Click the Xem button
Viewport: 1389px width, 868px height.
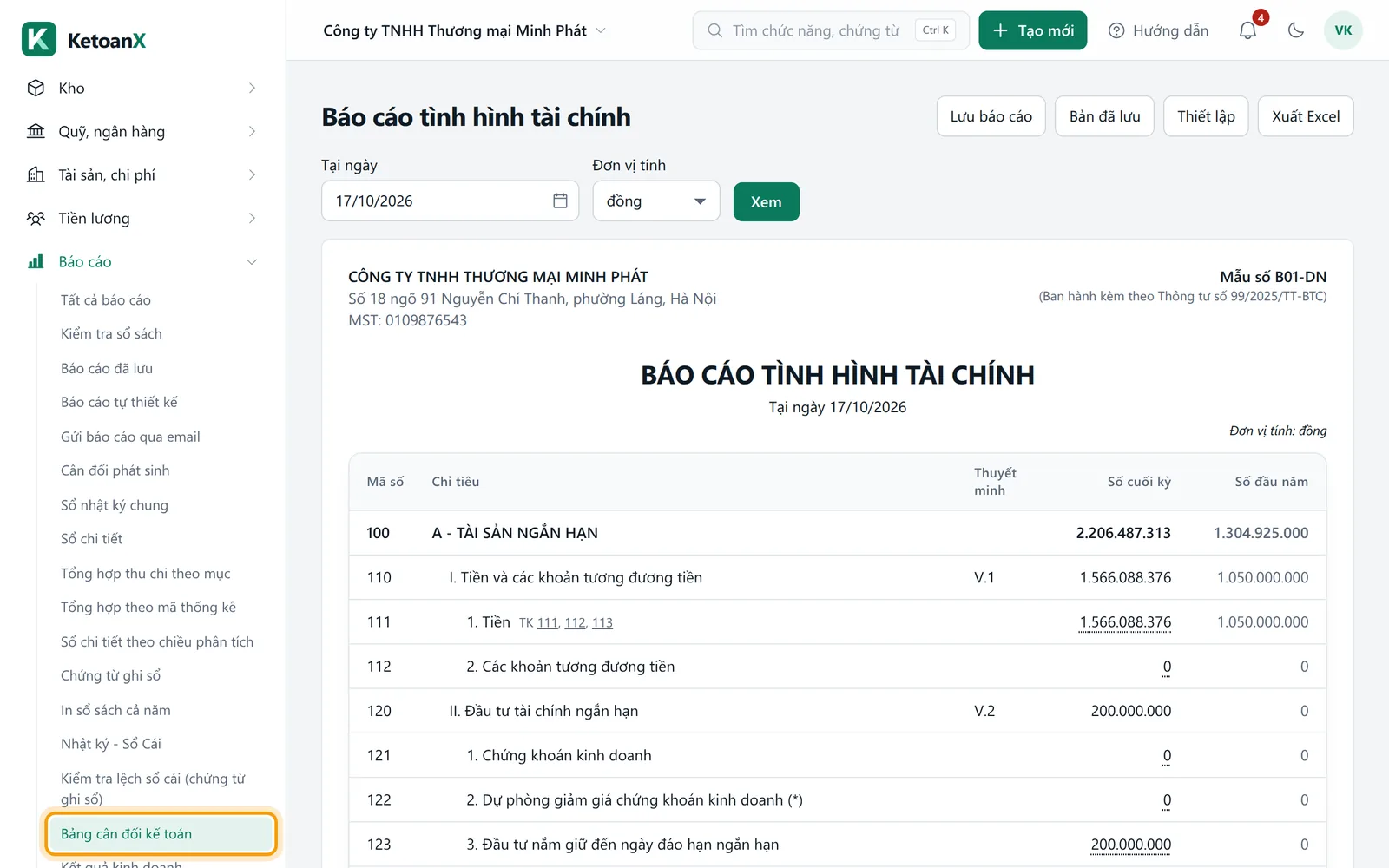766,201
